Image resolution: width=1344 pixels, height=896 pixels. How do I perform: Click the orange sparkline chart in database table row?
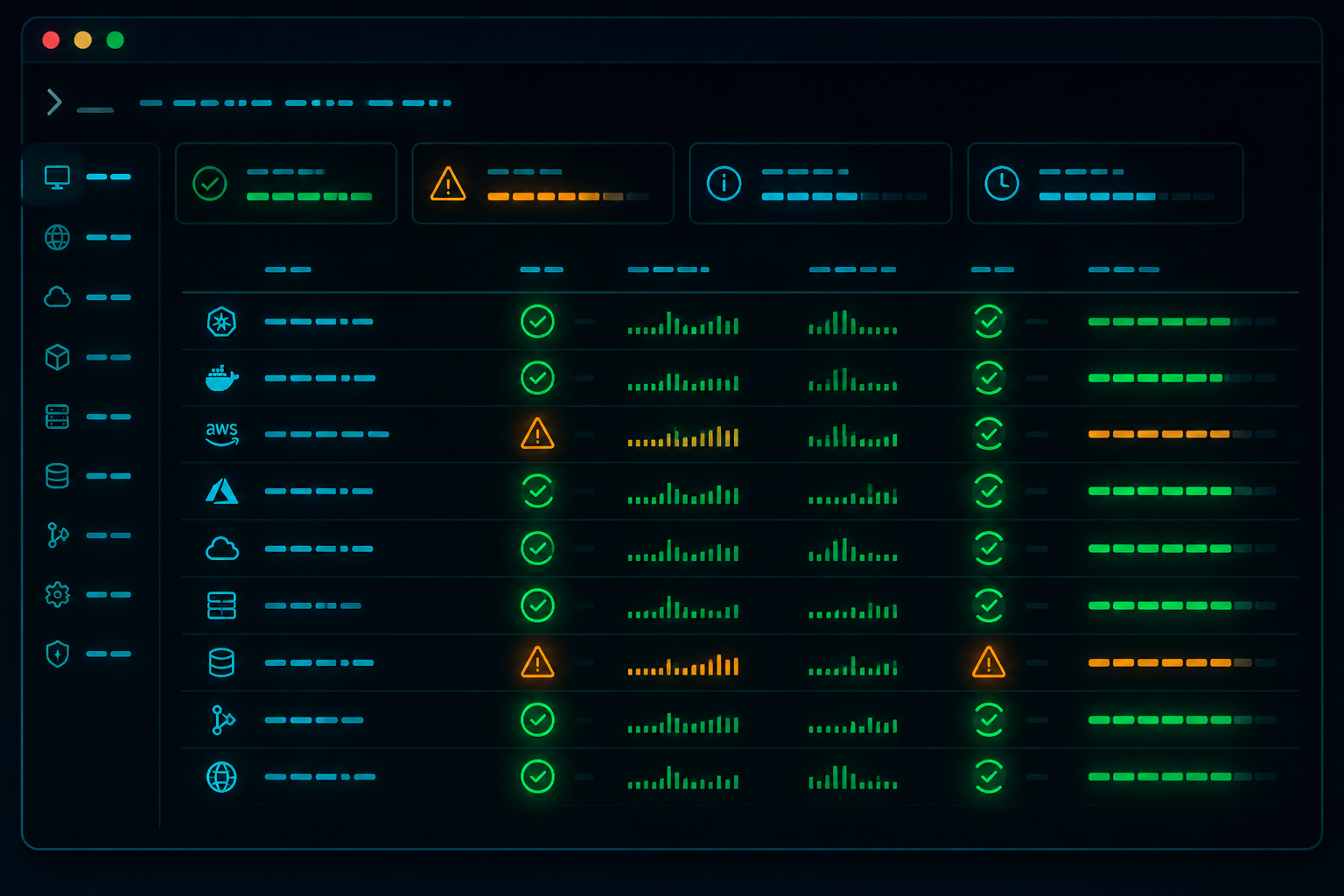click(683, 665)
